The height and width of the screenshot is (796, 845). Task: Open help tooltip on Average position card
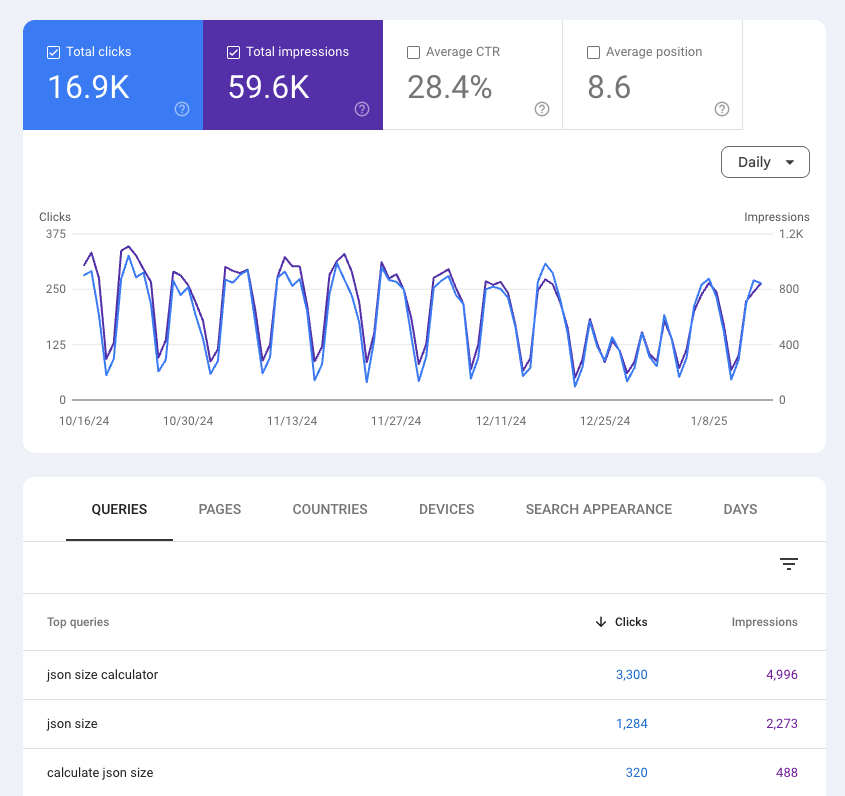[x=721, y=110]
